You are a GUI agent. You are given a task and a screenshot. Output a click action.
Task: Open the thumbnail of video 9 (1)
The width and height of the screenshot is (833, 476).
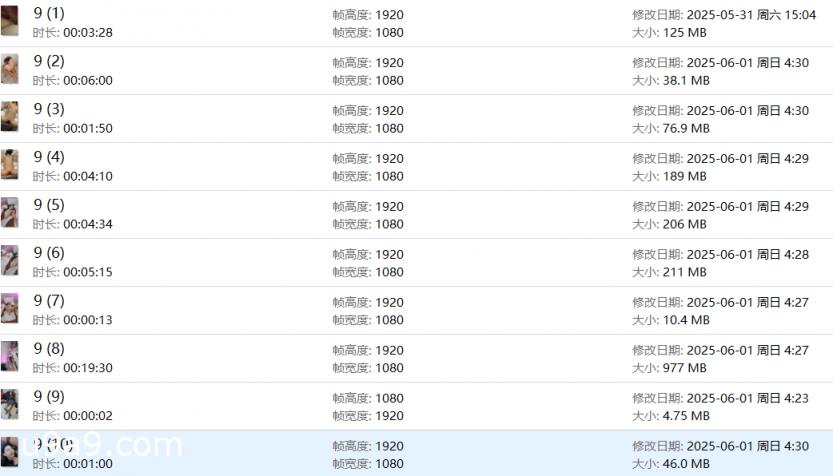(x=10, y=21)
